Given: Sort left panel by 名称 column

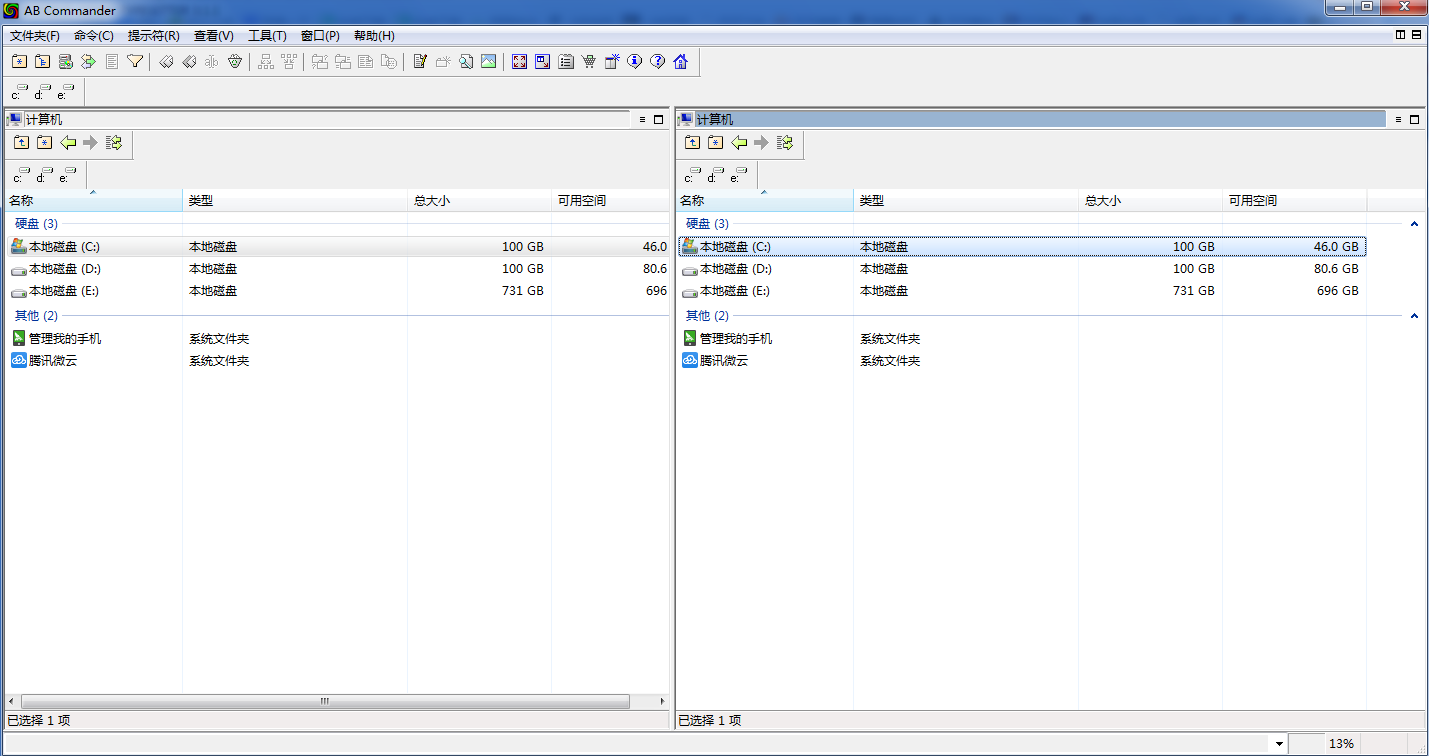Looking at the screenshot, I should pyautogui.click(x=93, y=201).
